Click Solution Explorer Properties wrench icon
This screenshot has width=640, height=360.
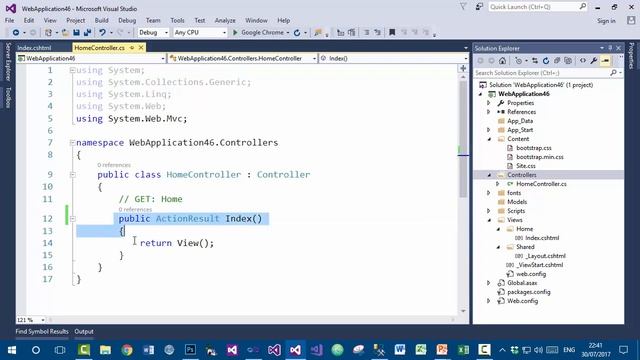594,61
